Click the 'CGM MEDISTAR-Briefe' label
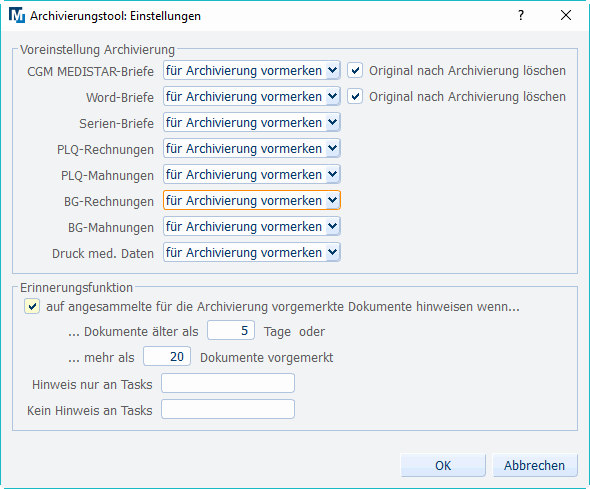The height and width of the screenshot is (489, 590). click(90, 71)
